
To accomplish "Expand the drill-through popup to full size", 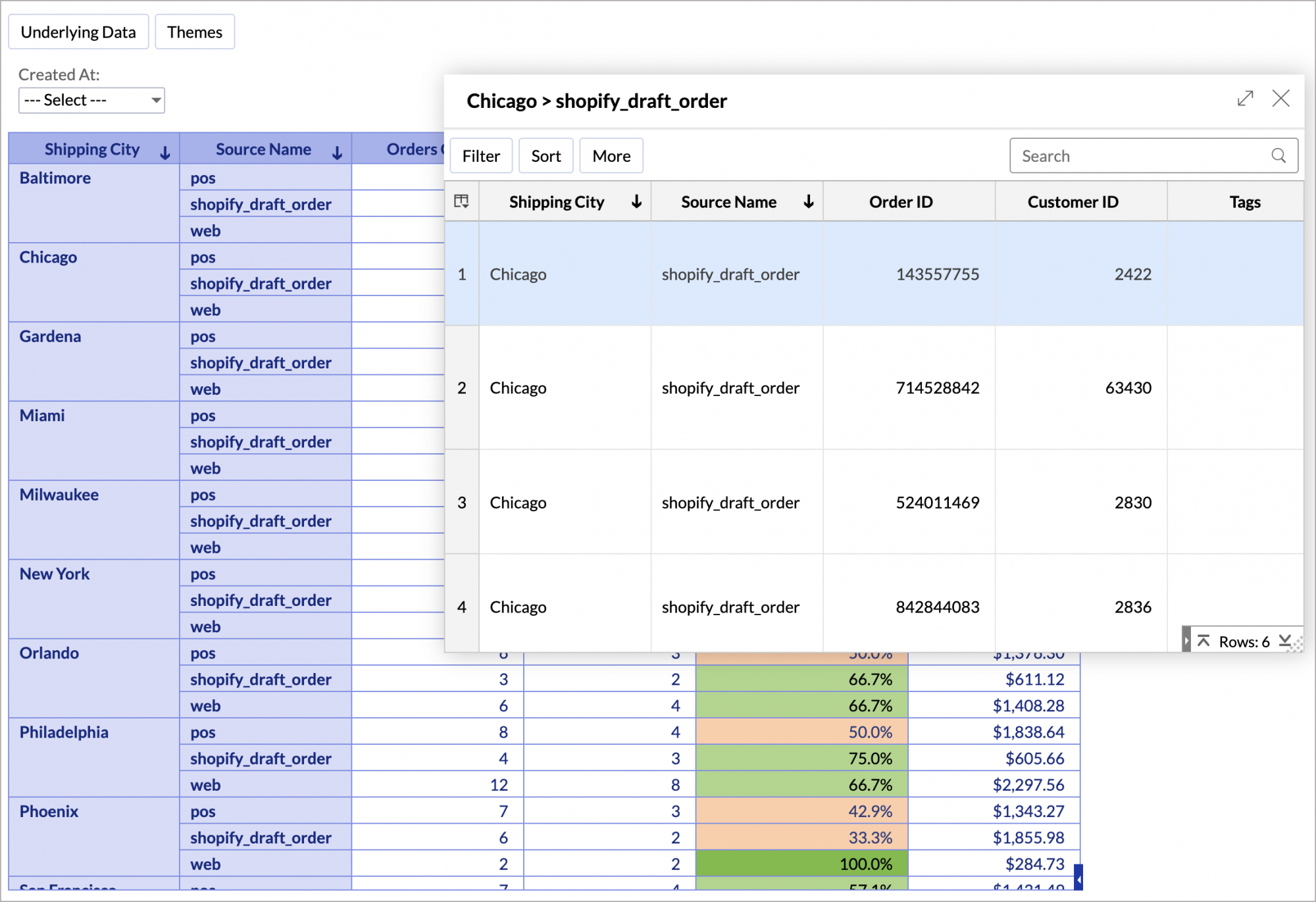I will click(x=1245, y=99).
